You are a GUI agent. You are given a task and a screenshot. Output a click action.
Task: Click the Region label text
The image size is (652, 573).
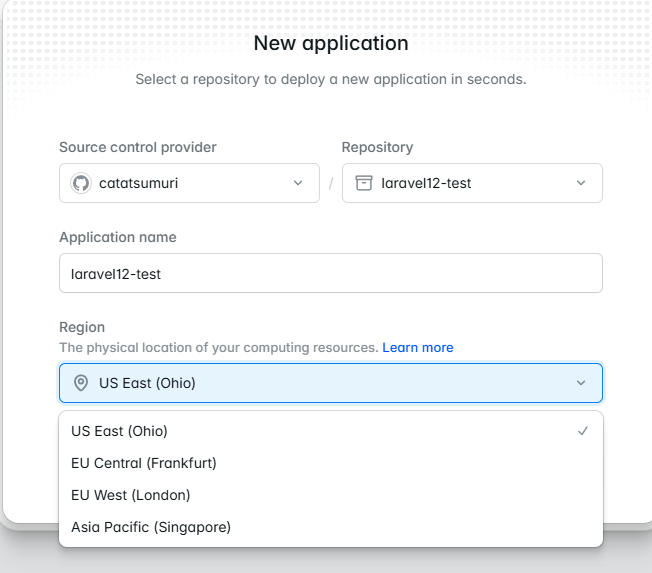pyautogui.click(x=82, y=327)
